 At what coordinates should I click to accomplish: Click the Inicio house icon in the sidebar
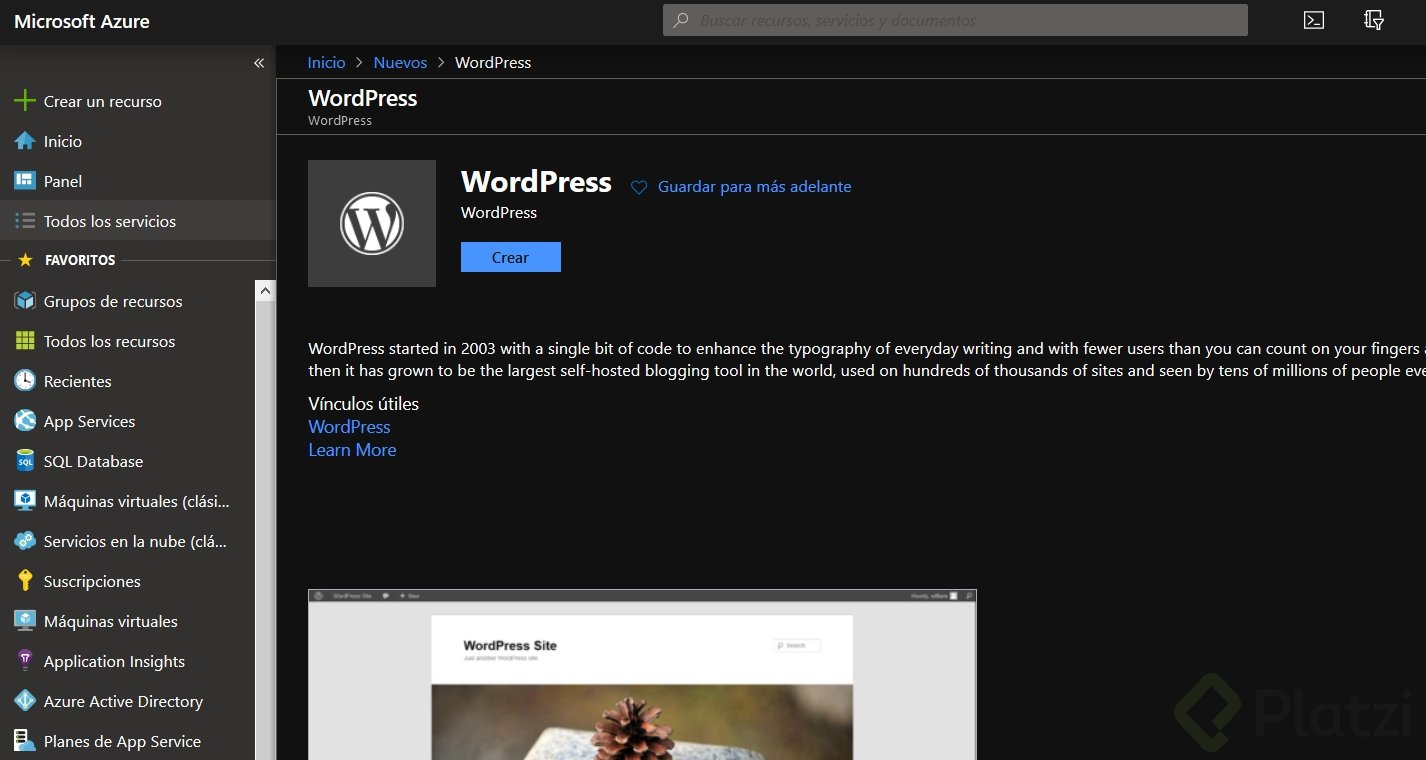[x=25, y=141]
